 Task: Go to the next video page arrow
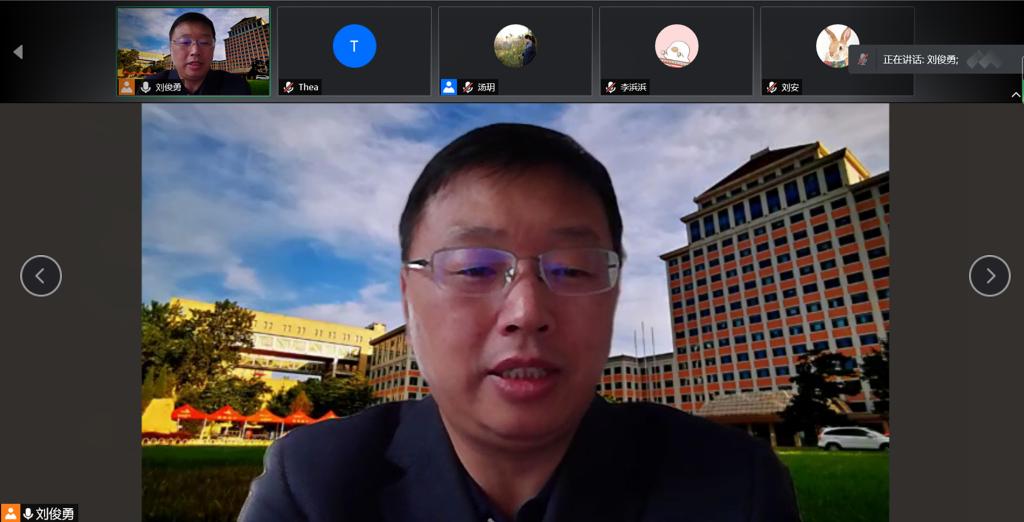989,276
